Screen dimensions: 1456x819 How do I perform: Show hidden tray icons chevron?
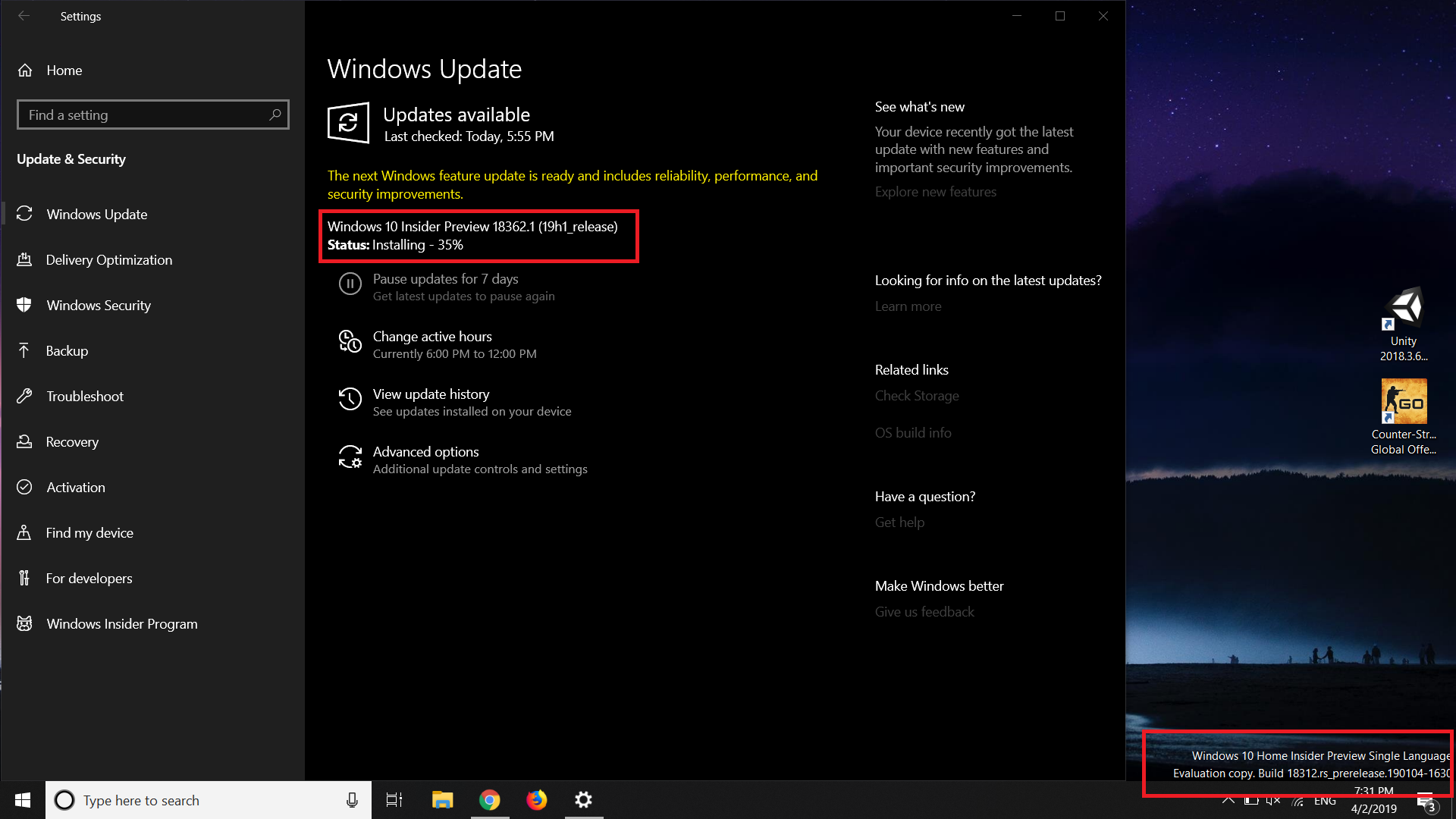point(1228,802)
